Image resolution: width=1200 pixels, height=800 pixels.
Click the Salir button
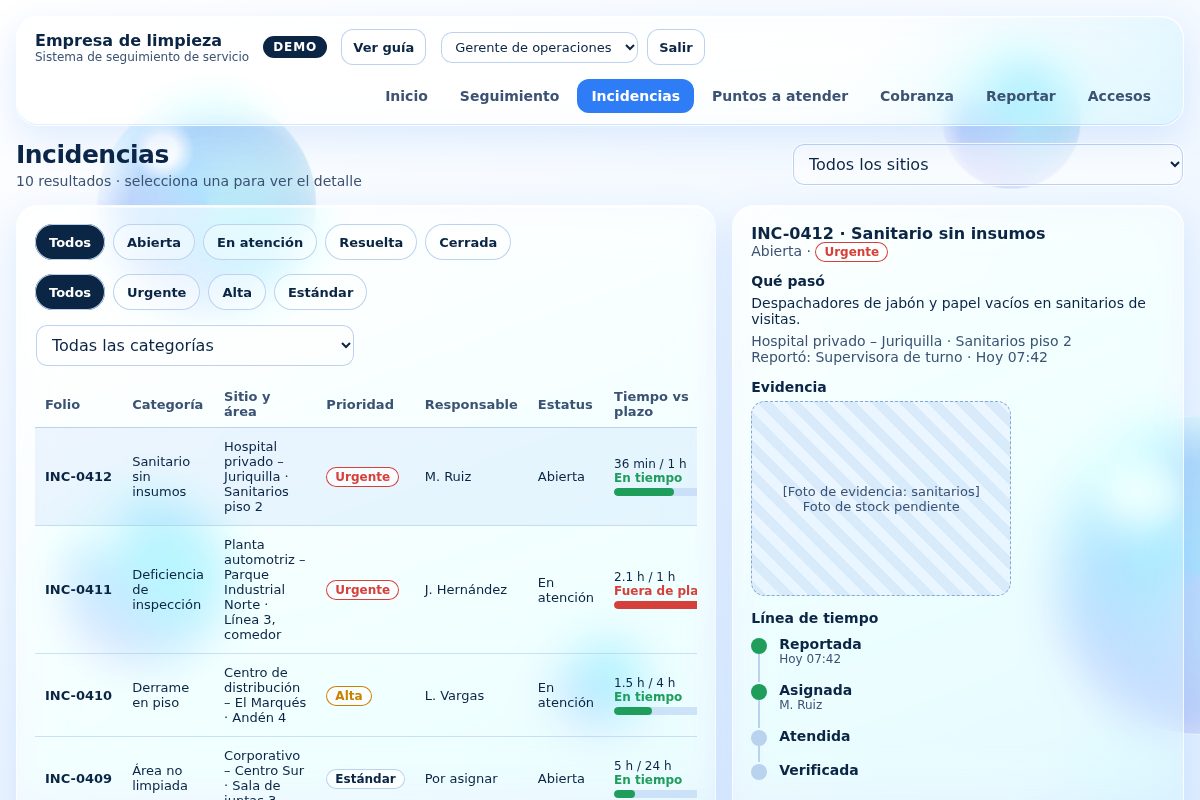click(676, 47)
